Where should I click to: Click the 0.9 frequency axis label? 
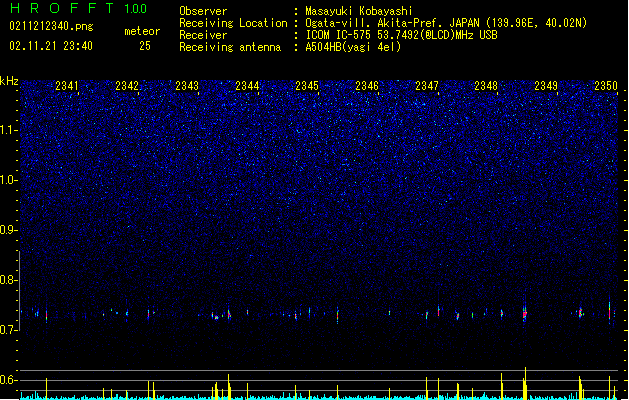(x=9, y=230)
